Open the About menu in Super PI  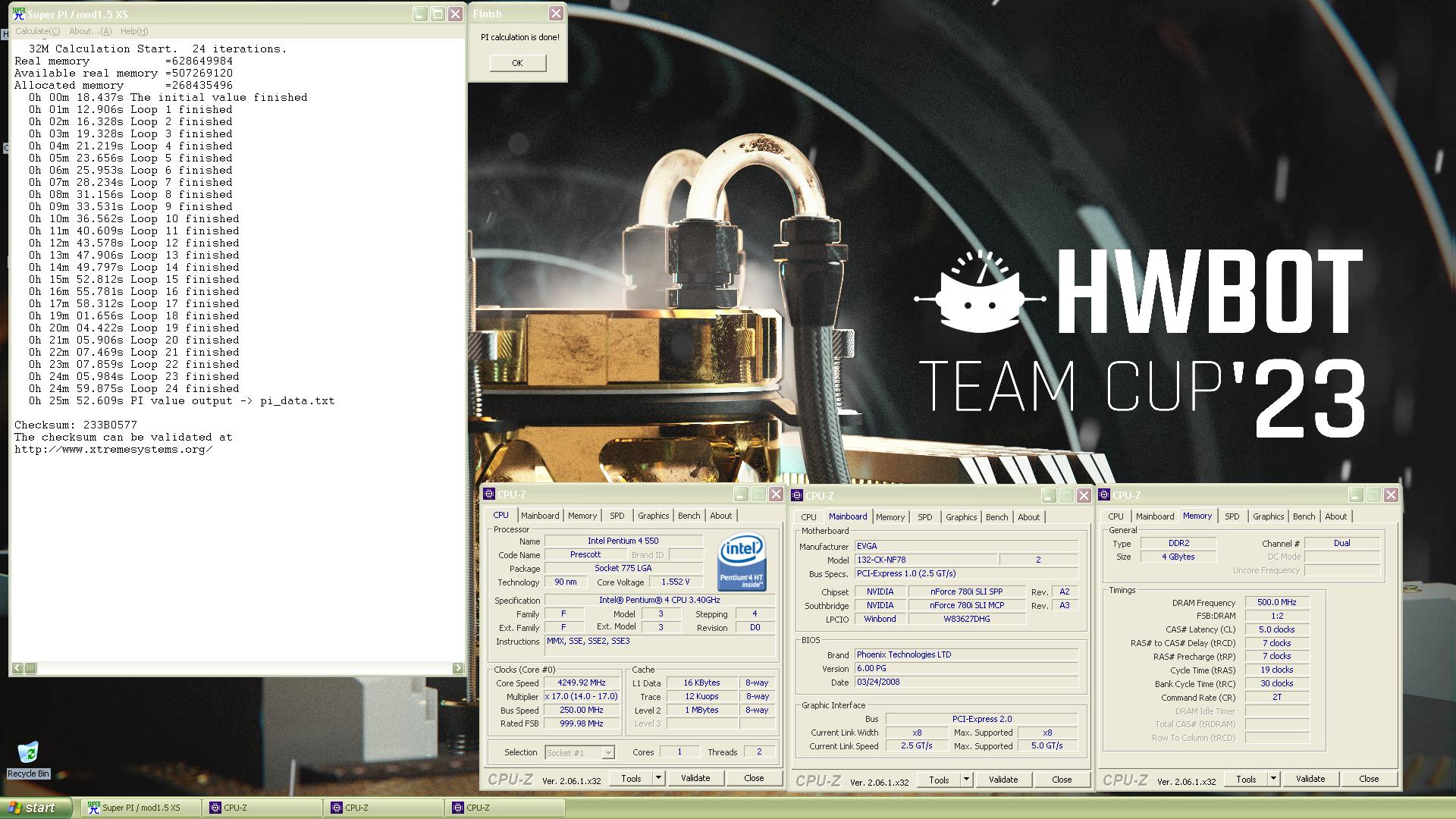pyautogui.click(x=90, y=31)
